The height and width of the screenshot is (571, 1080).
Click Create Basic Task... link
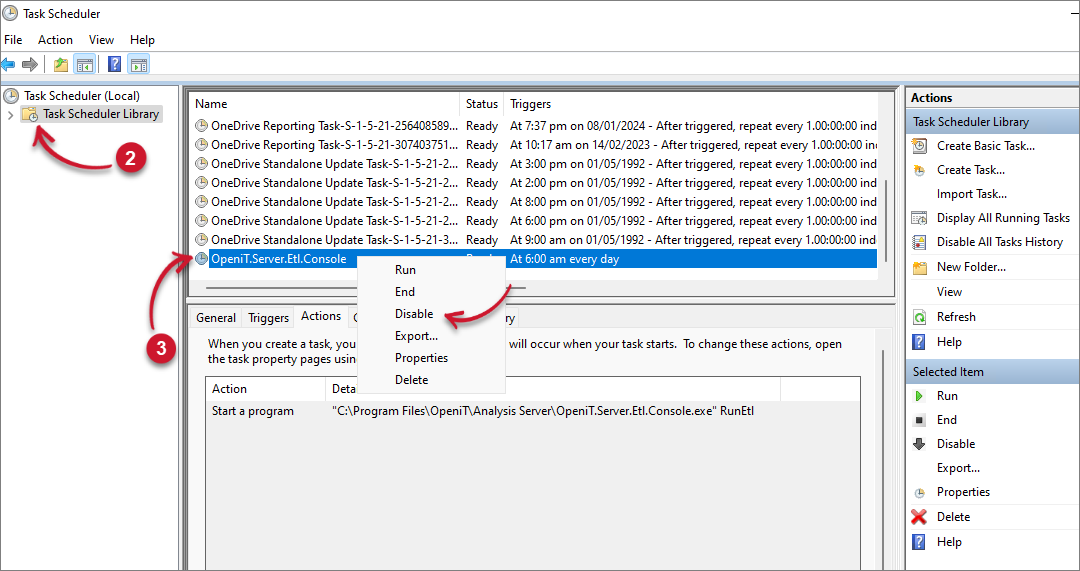(986, 146)
